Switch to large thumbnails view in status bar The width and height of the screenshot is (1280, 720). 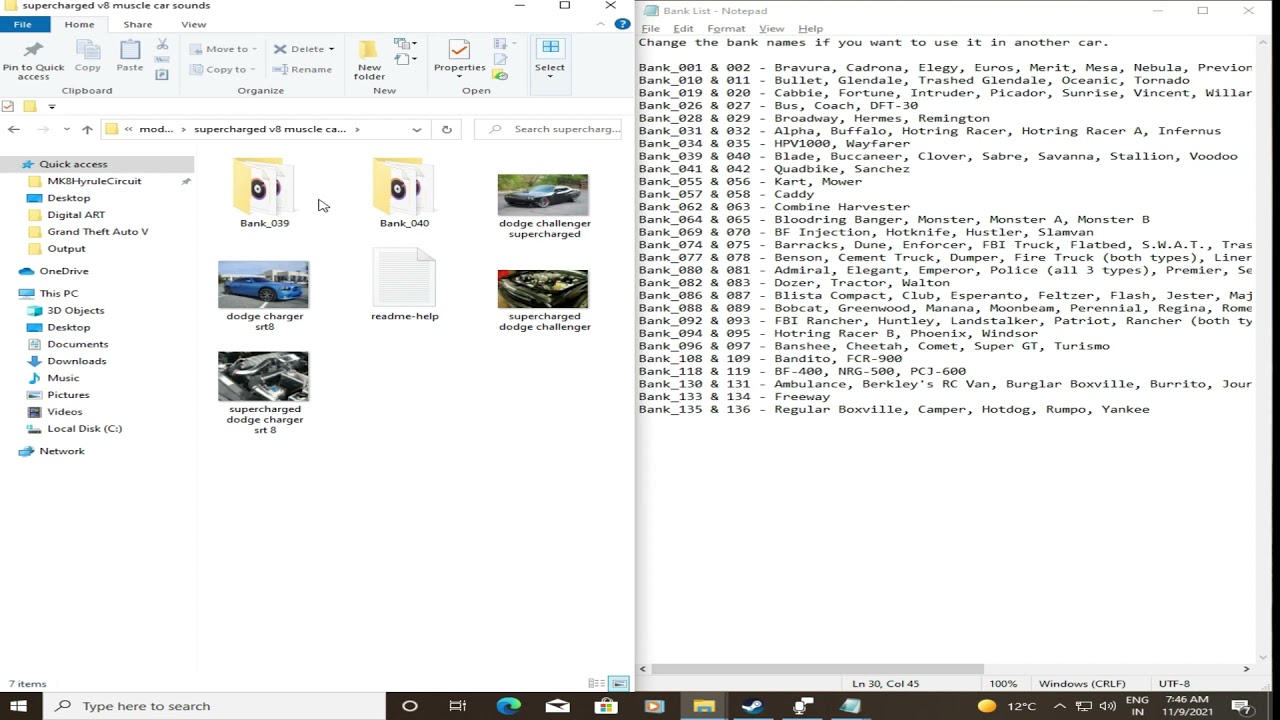coord(619,684)
